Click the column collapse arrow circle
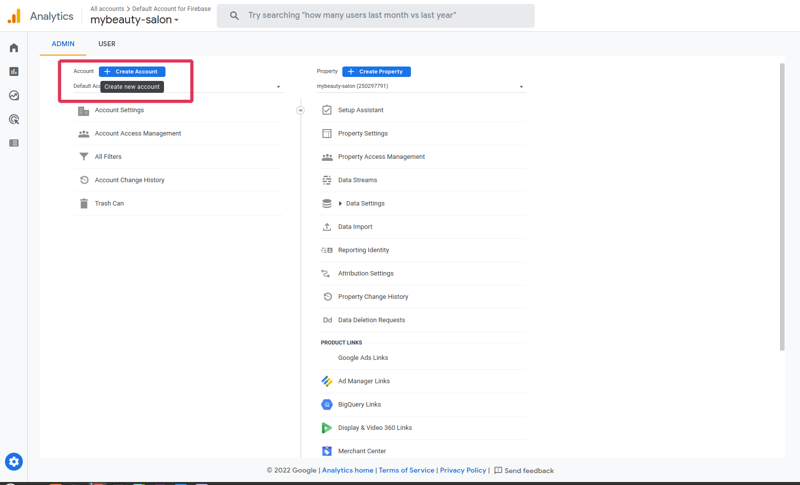Viewport: 800px width, 485px height. (x=301, y=110)
